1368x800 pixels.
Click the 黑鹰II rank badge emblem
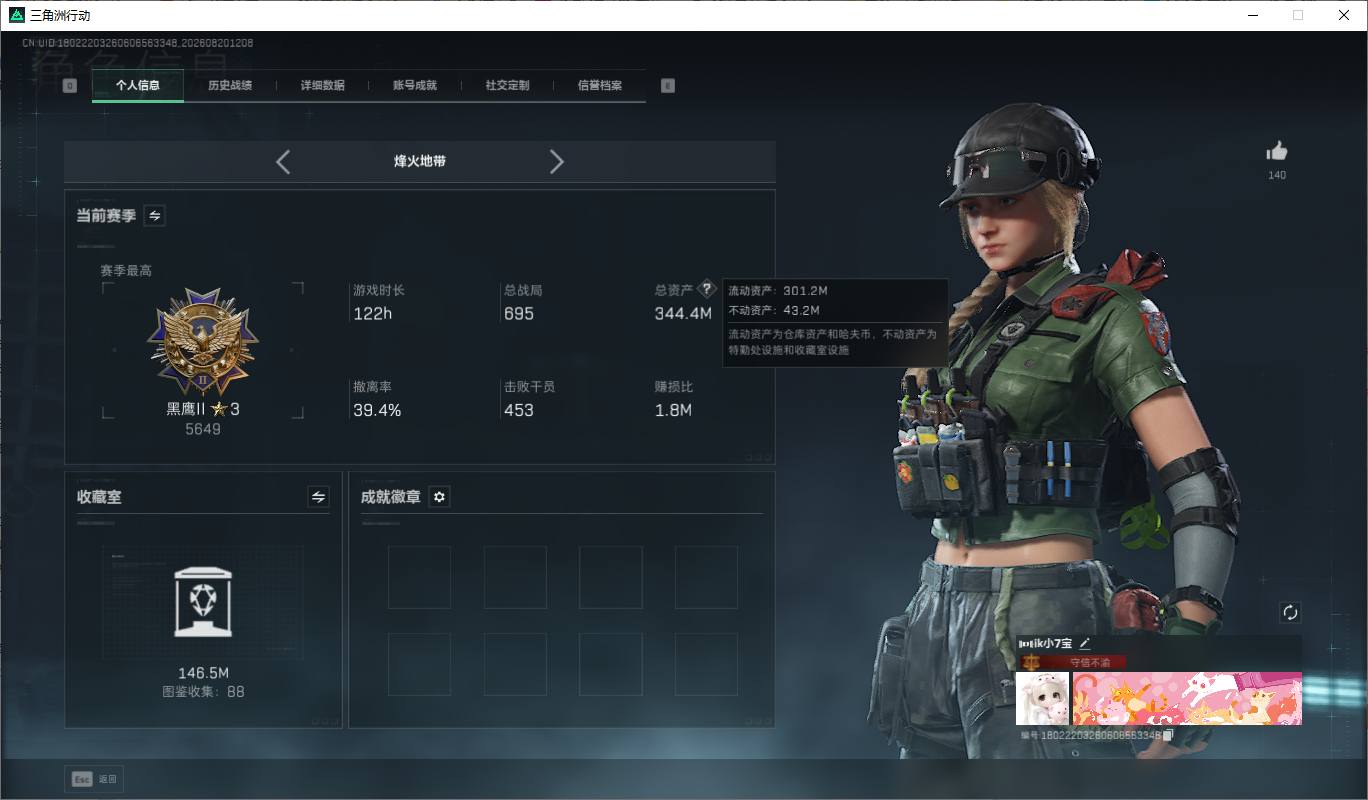pos(203,343)
